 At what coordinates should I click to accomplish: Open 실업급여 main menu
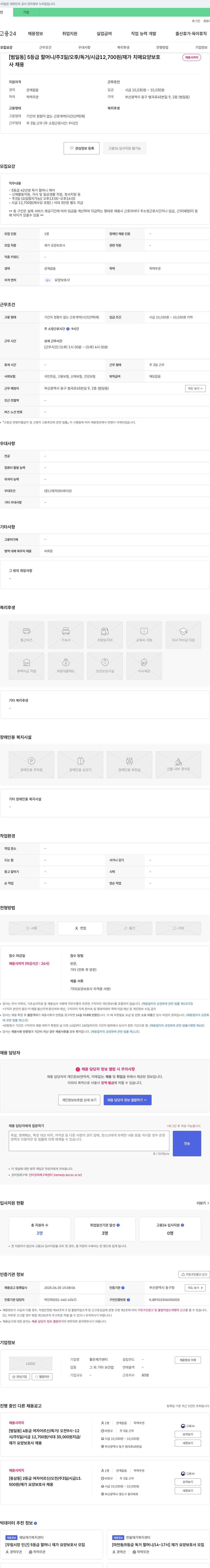coord(104,33)
